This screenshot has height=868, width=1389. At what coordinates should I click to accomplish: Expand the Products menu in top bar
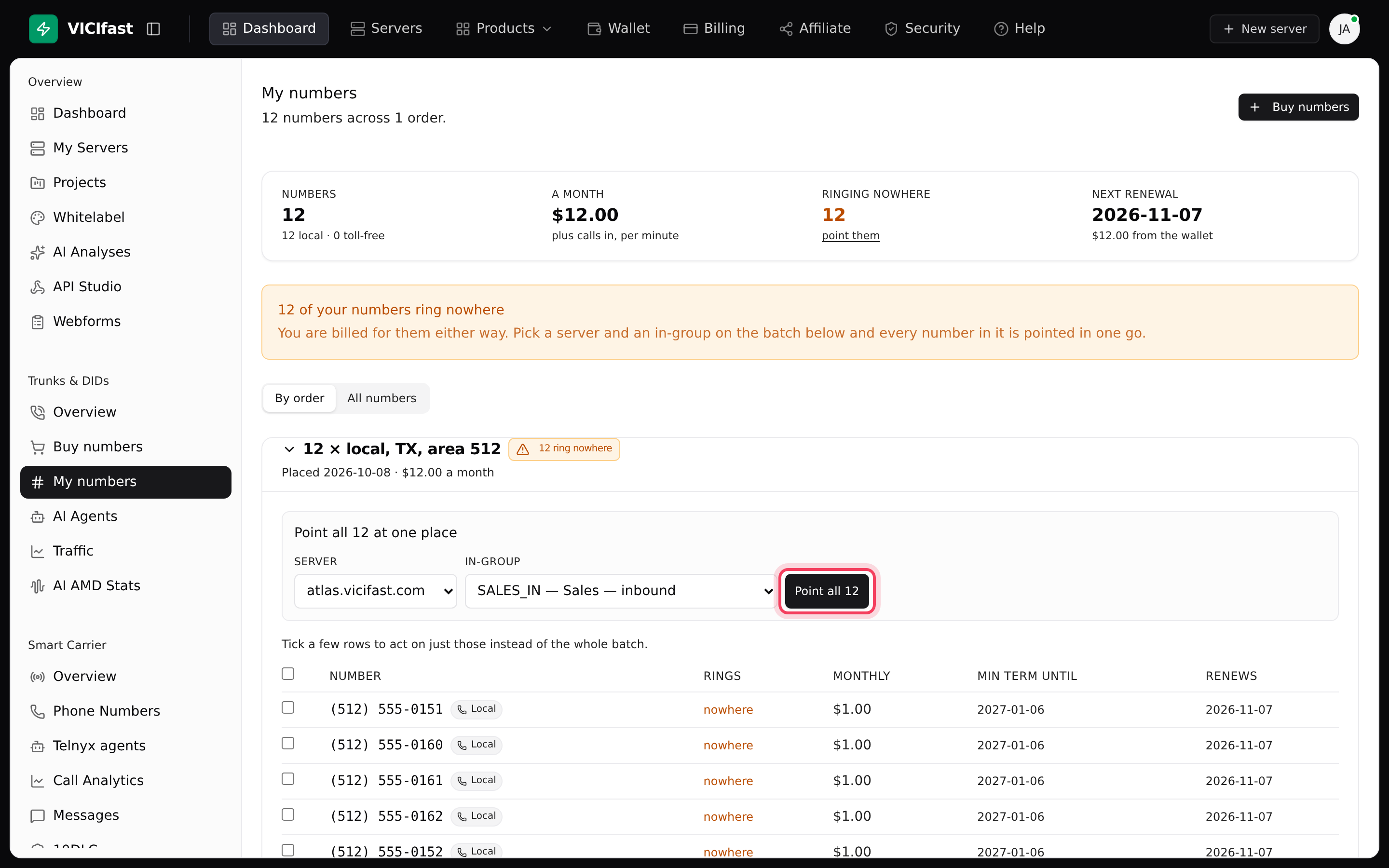tap(504, 29)
